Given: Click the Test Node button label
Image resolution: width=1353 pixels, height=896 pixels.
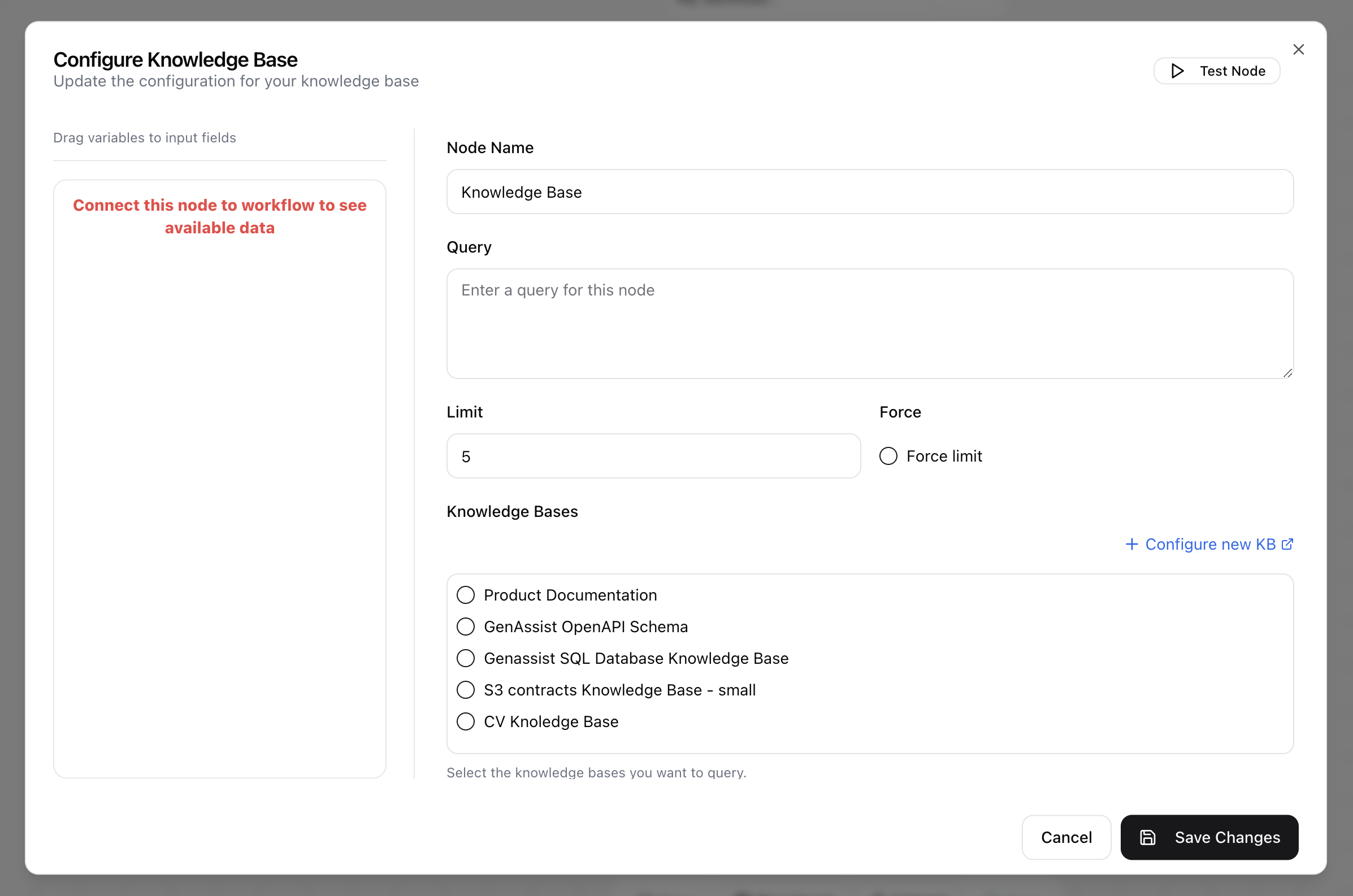Looking at the screenshot, I should [x=1232, y=71].
